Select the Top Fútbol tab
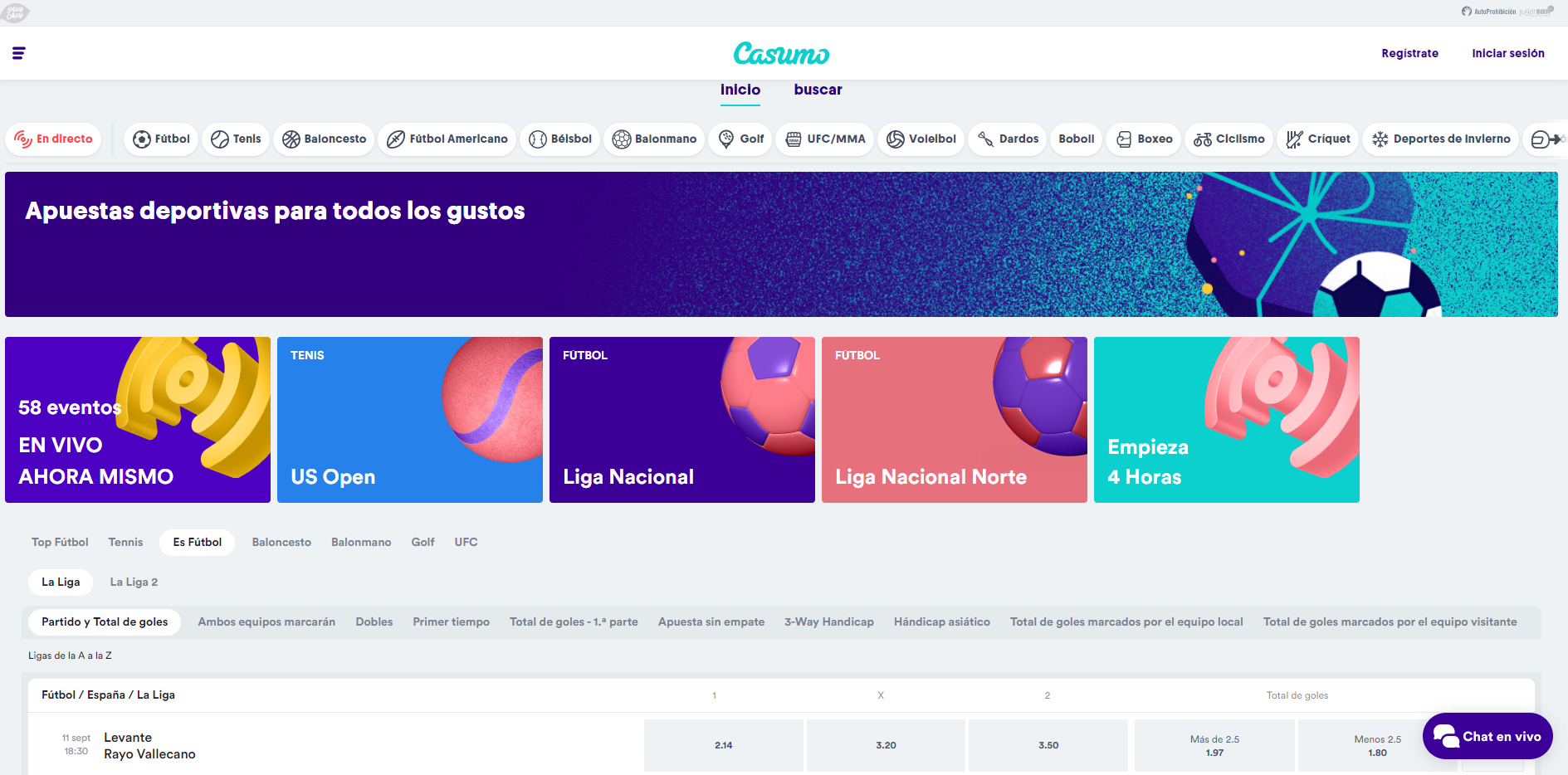The height and width of the screenshot is (775, 1568). (x=60, y=543)
